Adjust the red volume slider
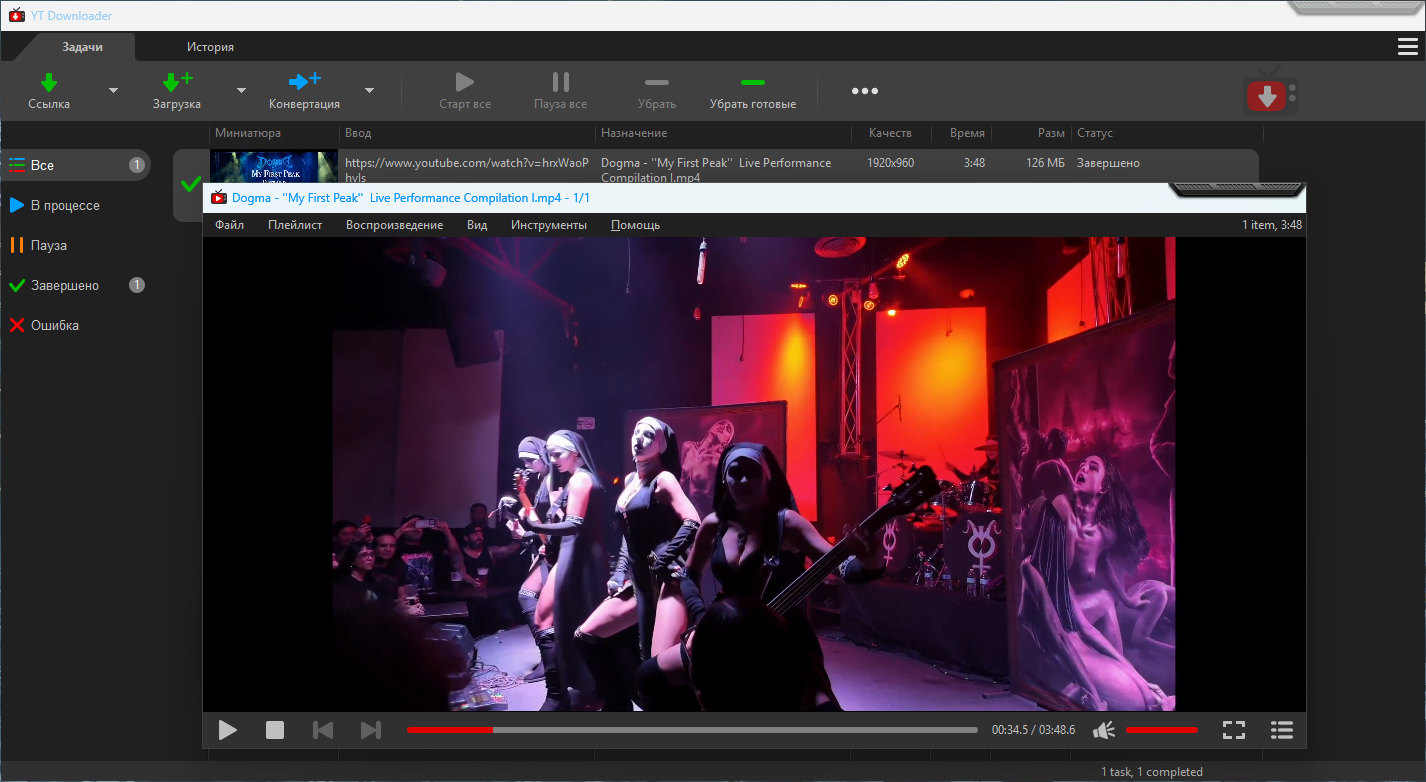The image size is (1426, 782). tap(1161, 730)
